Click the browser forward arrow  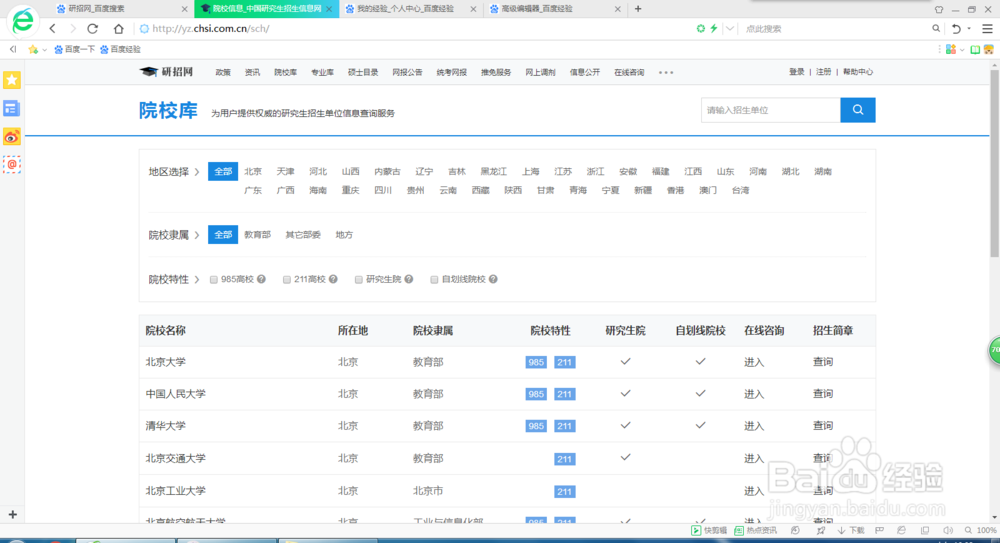(x=73, y=29)
